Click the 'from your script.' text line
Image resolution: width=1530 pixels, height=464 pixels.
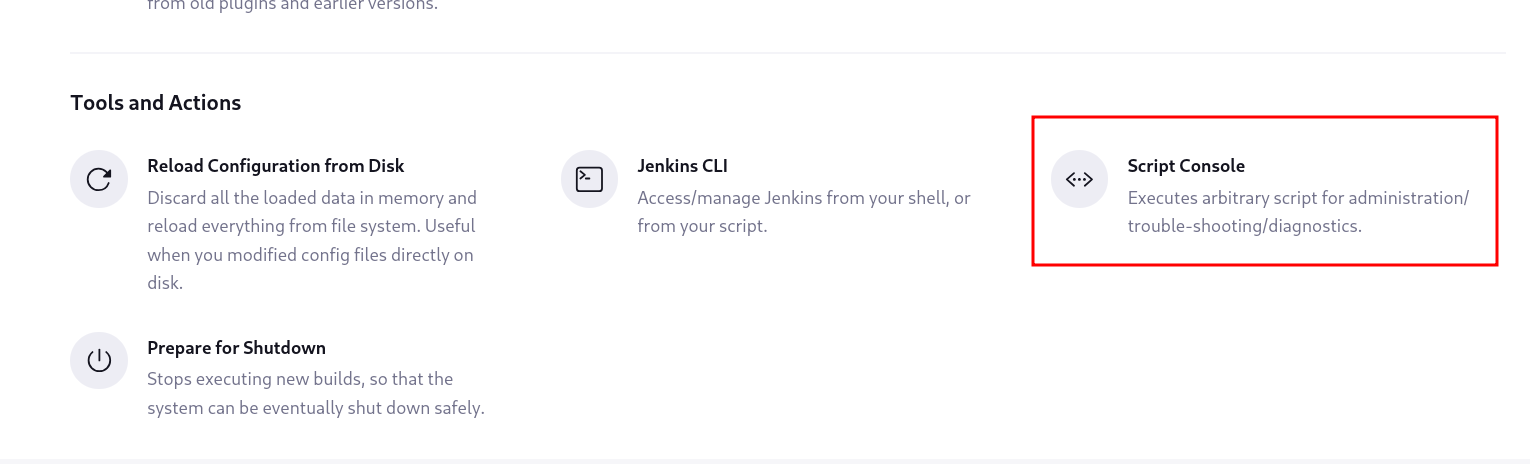tap(702, 226)
